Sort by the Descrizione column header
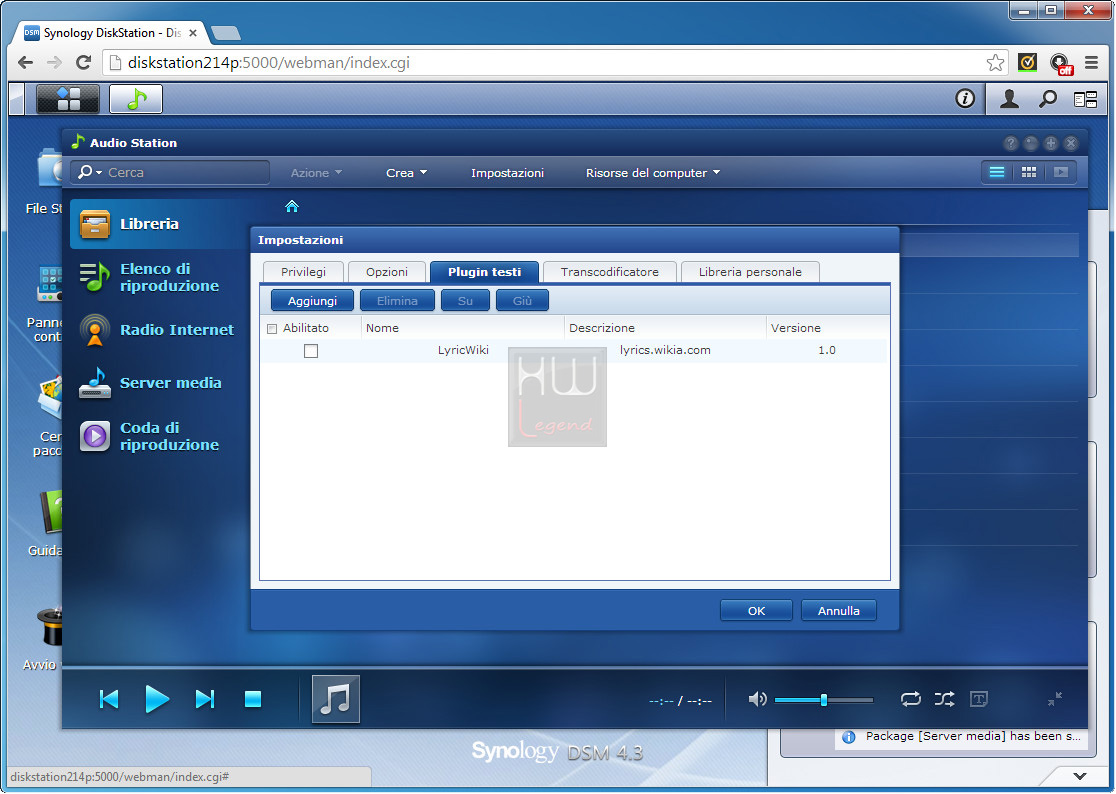This screenshot has width=1116, height=794. pos(665,328)
